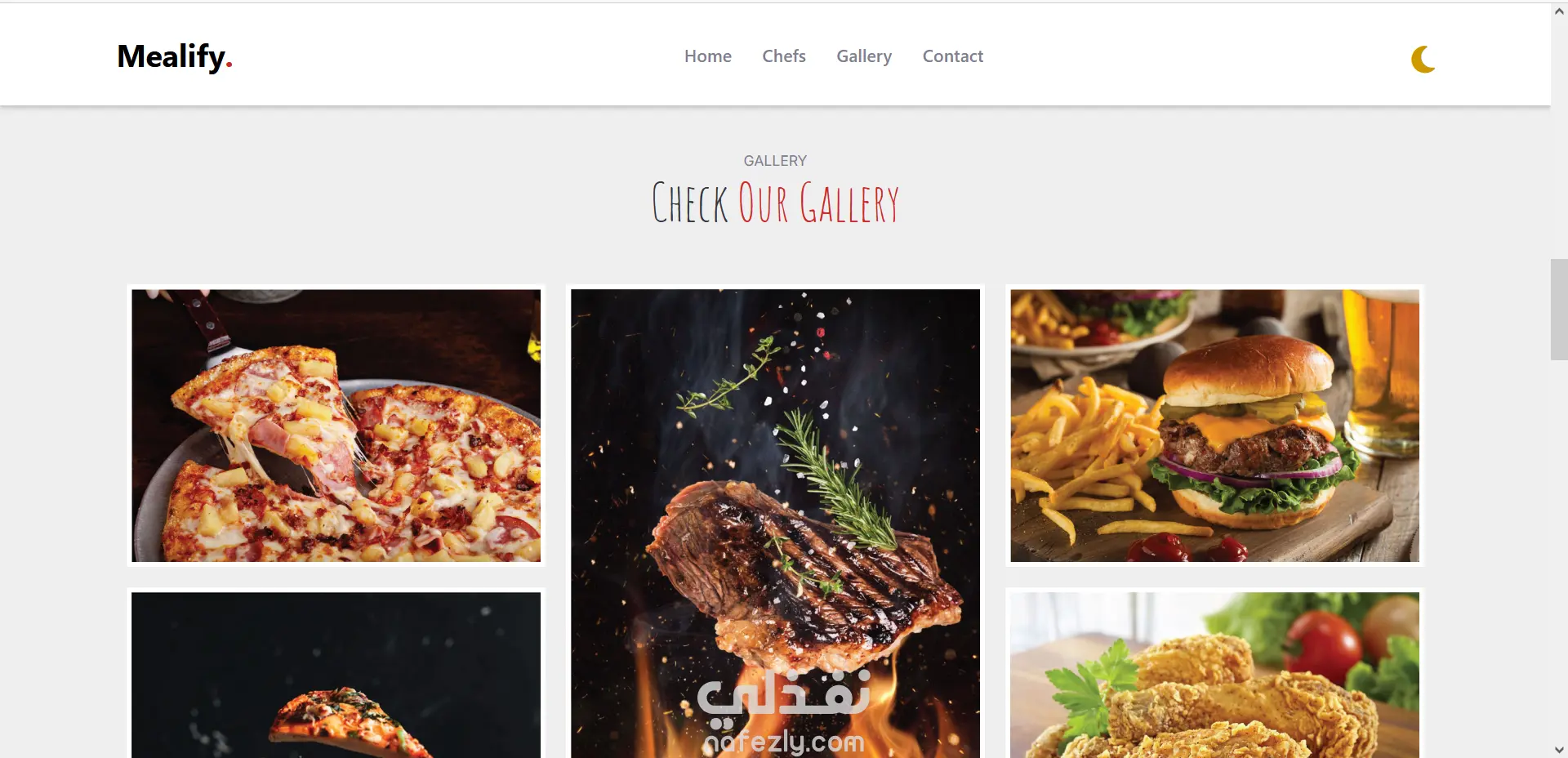This screenshot has width=1568, height=758.
Task: View the grilled steak image
Action: (775, 523)
